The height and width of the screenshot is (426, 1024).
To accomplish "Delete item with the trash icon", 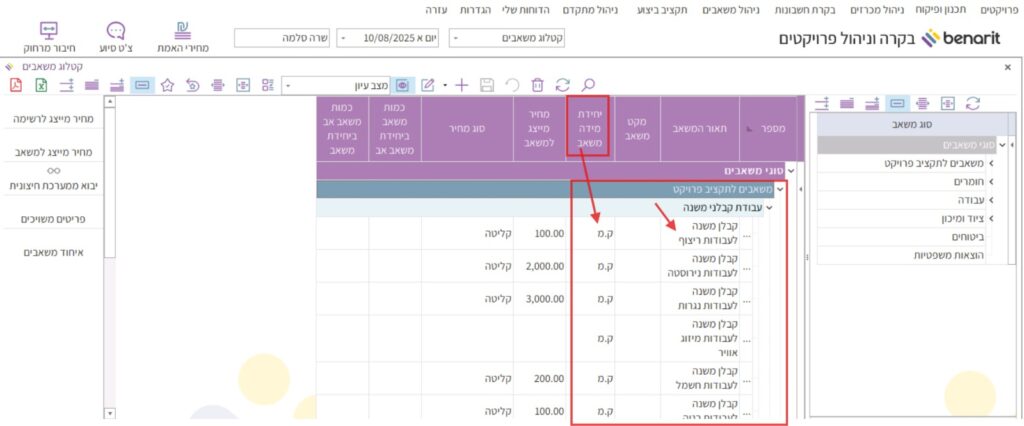I will pos(538,85).
